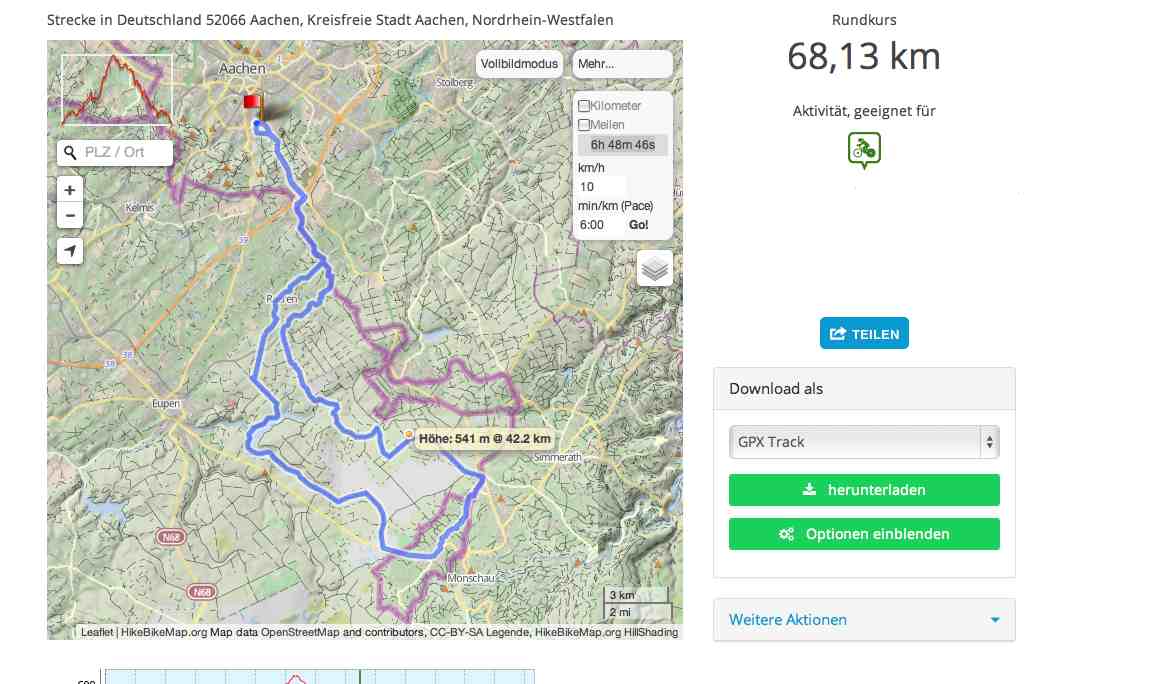Click the herunterladen download button
This screenshot has width=1158, height=684.
click(x=864, y=490)
